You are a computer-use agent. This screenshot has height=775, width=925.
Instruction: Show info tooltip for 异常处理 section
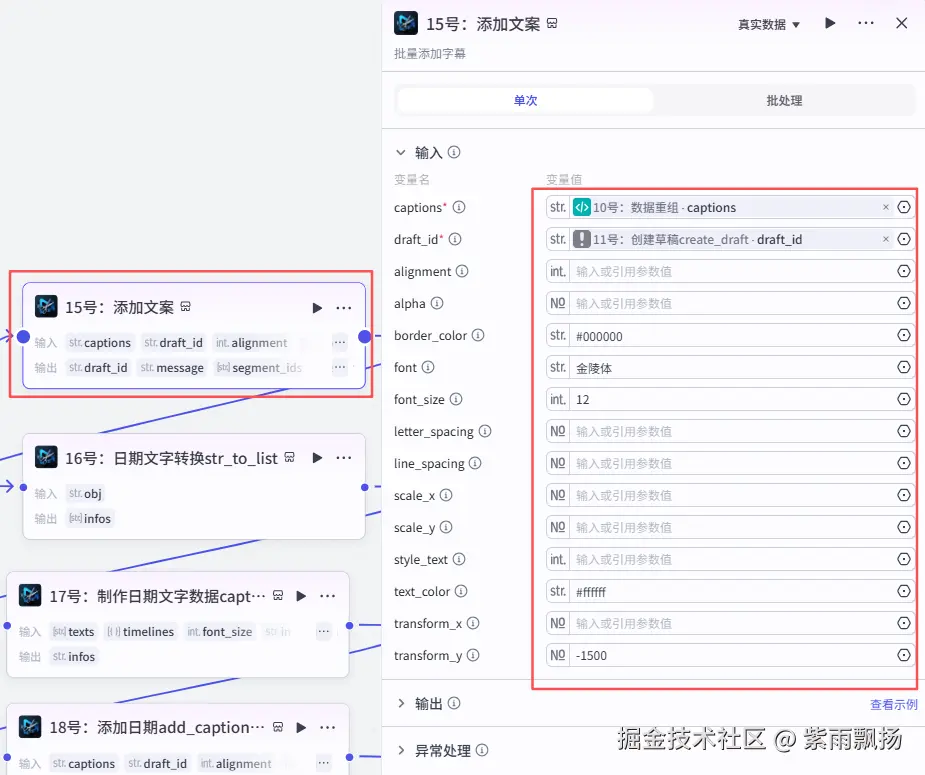(x=482, y=750)
